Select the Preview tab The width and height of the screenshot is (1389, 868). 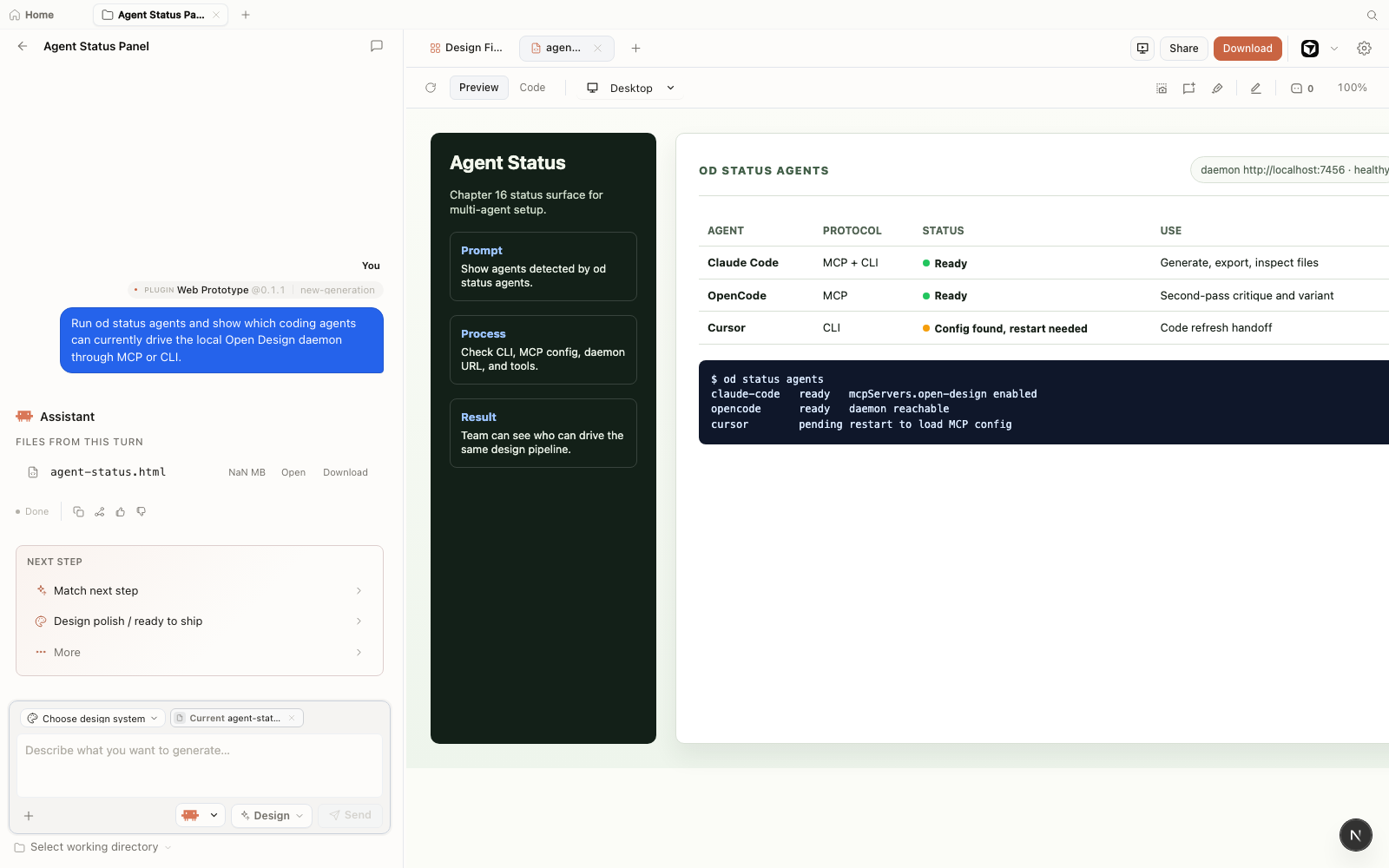pos(478,88)
